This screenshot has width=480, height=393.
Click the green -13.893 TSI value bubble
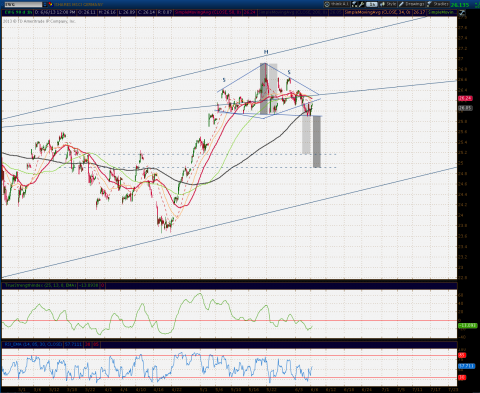468,325
